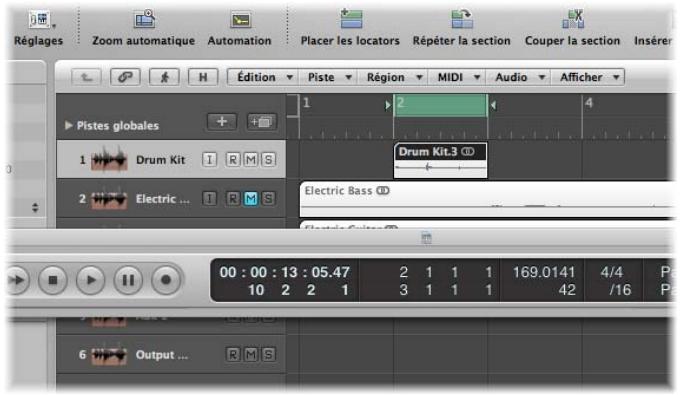Click the /16 division value
The image size is (682, 395).
coord(620,290)
